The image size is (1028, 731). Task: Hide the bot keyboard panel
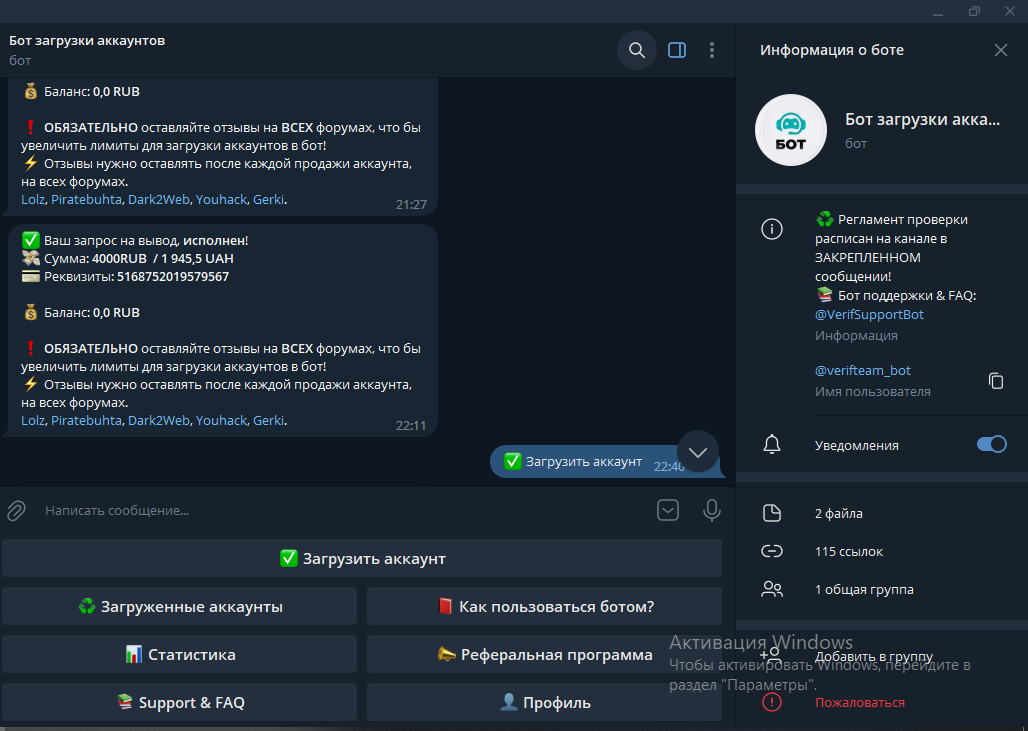(x=668, y=511)
